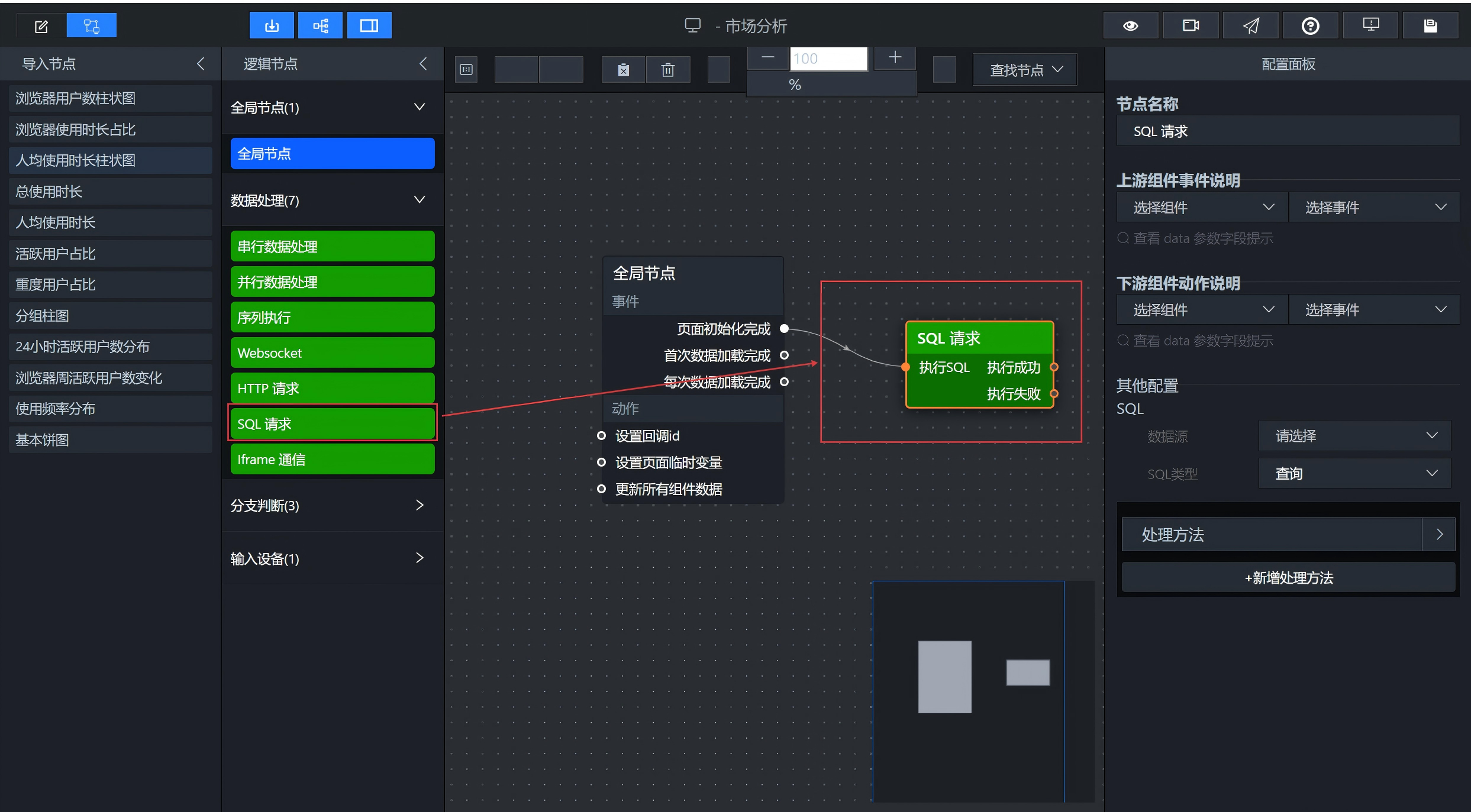Screen dimensions: 1471x812
Task: Select Websocket logic node
Action: [x=333, y=353]
